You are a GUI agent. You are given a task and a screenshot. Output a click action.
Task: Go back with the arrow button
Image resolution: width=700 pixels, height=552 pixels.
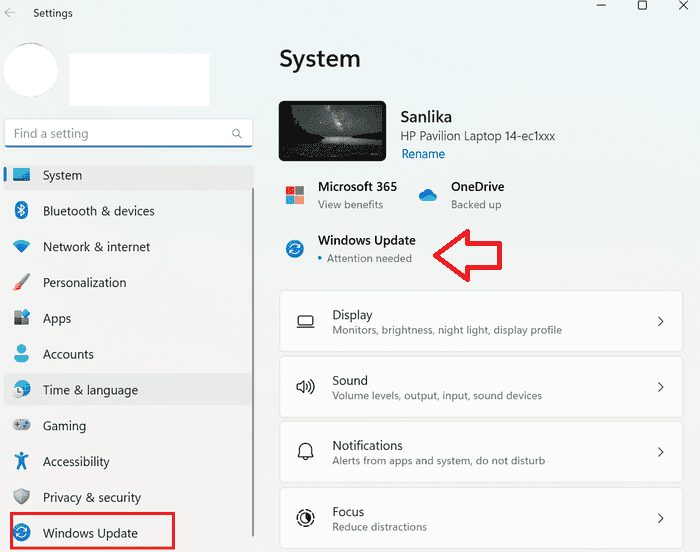coord(10,13)
